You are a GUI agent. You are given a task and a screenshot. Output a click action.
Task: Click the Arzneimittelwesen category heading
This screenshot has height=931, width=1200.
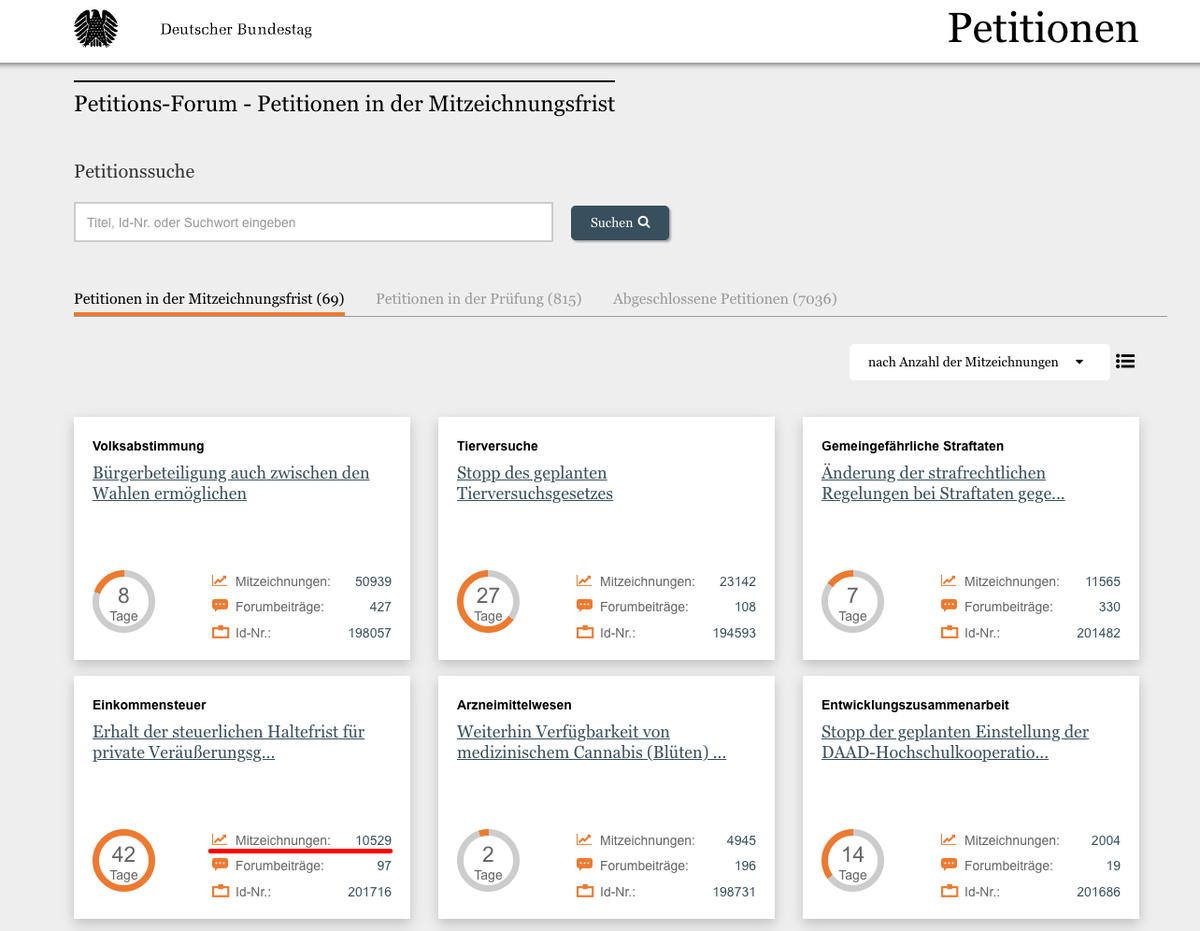coord(514,705)
